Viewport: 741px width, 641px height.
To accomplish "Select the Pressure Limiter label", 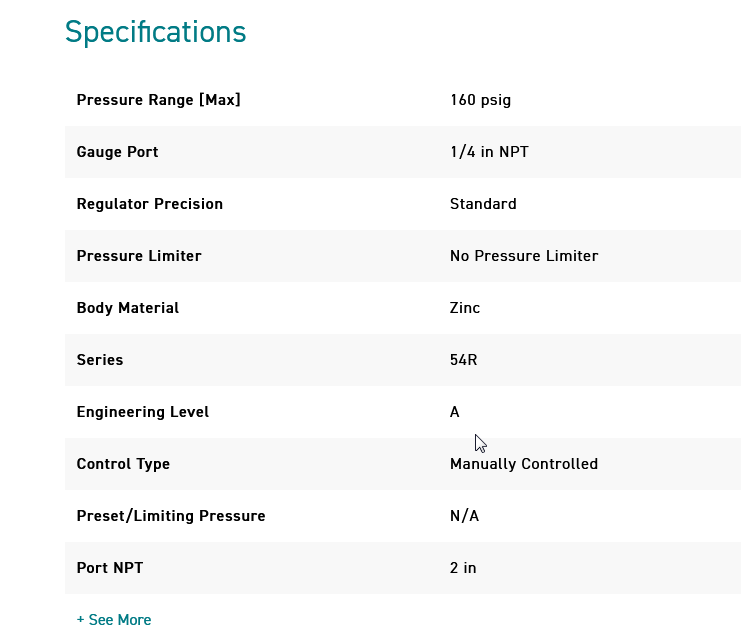I will [139, 256].
